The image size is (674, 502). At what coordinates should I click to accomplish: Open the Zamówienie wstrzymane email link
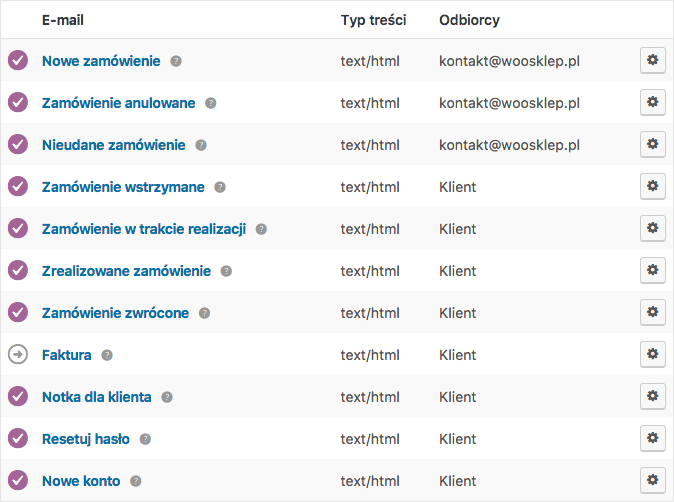coord(123,187)
